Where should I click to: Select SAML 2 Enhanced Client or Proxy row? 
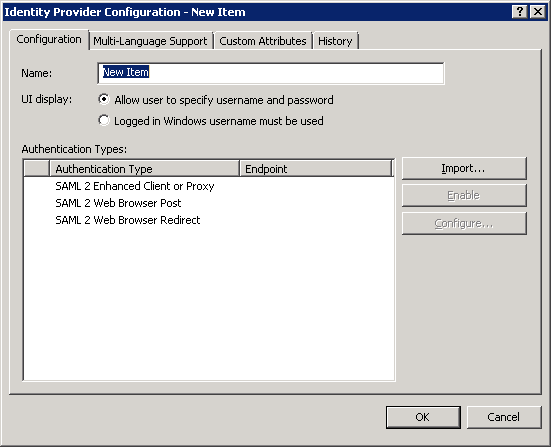coord(209,186)
